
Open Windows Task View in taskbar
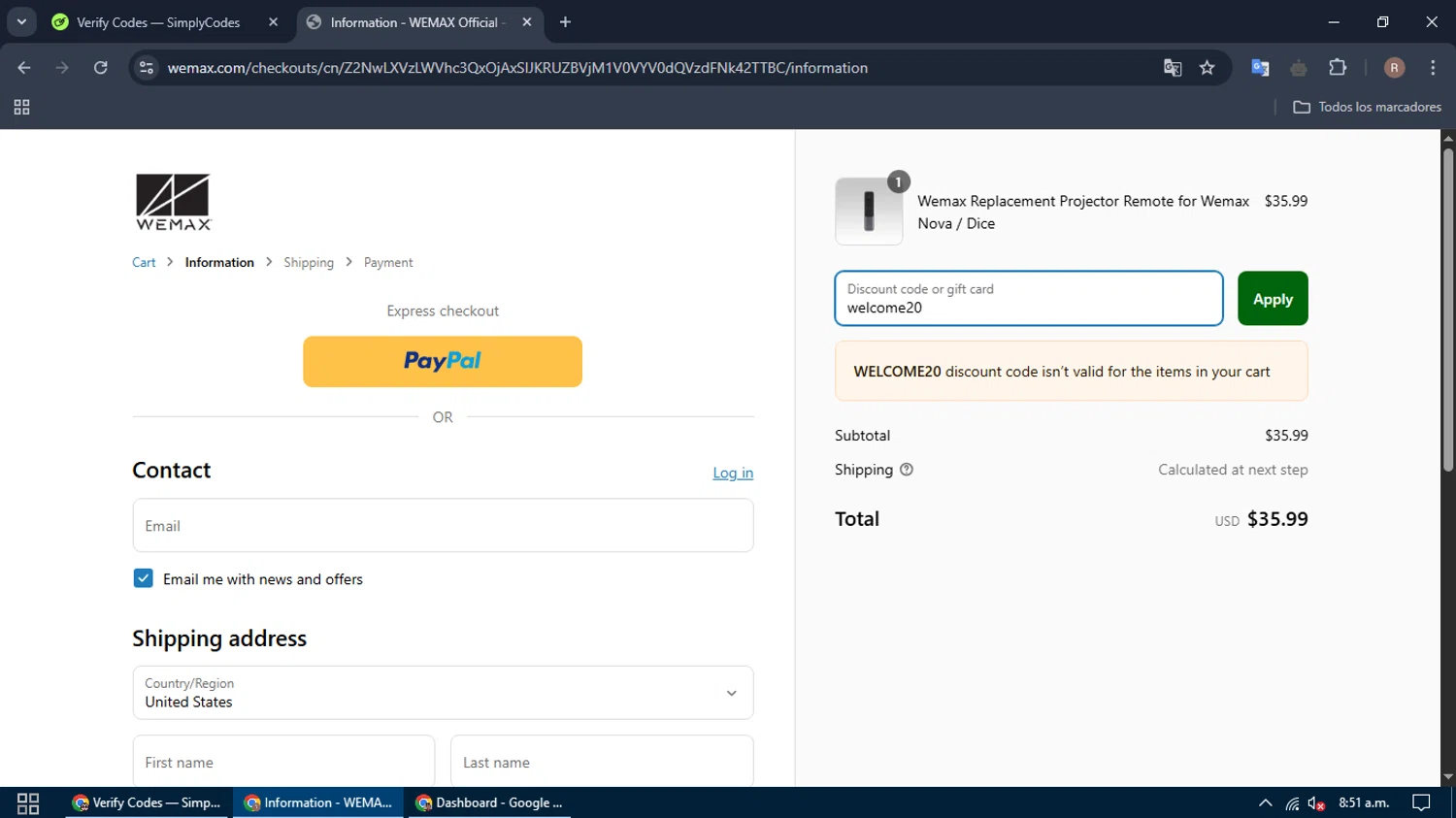28,802
